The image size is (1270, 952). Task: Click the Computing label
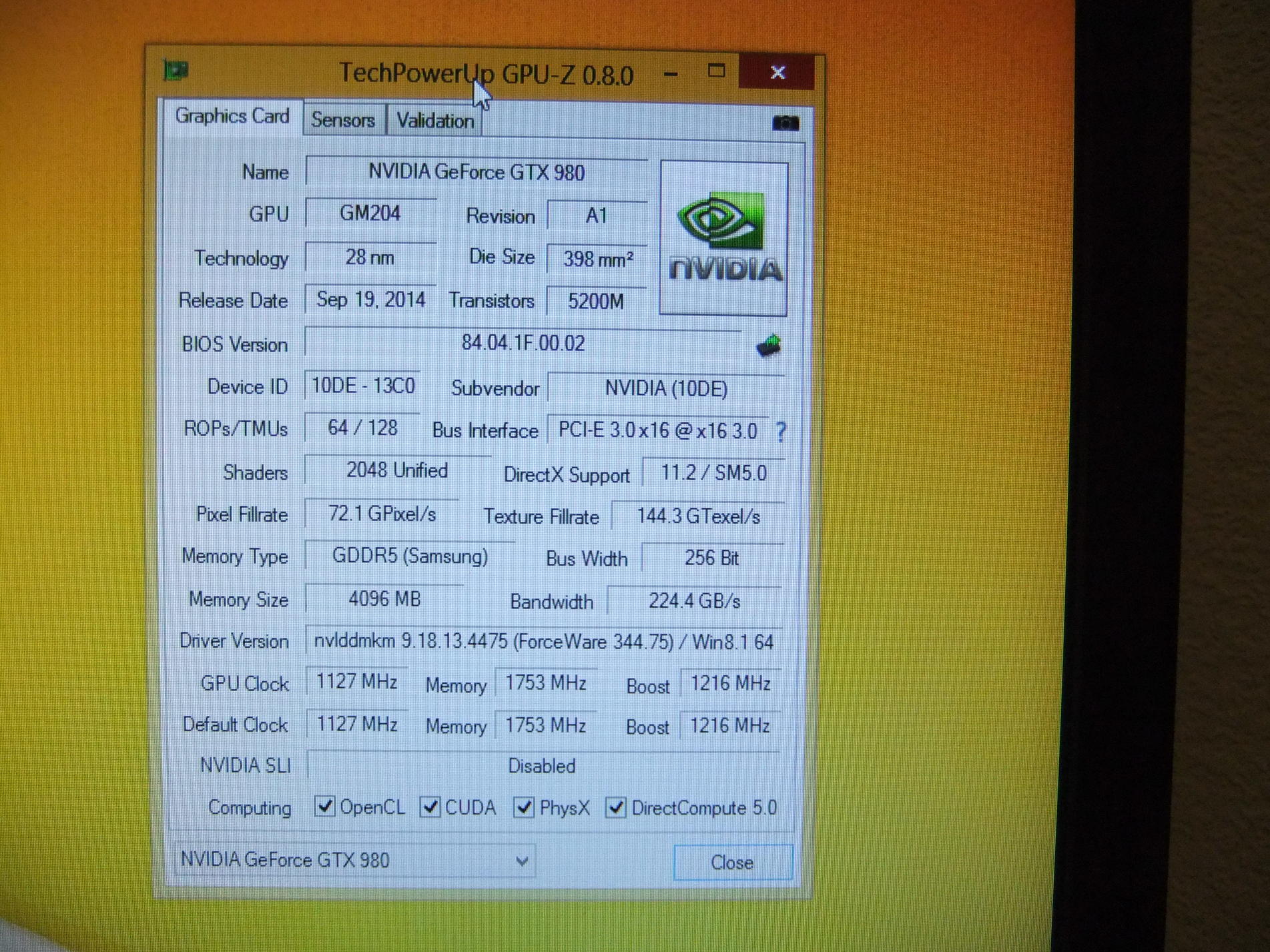point(250,807)
